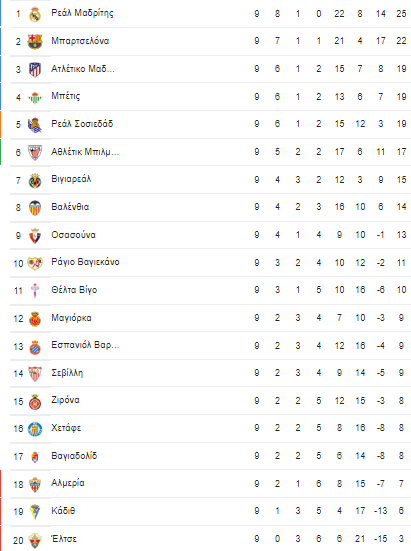
Task: Open the Ζιρόνα team page
Action: 65,400
